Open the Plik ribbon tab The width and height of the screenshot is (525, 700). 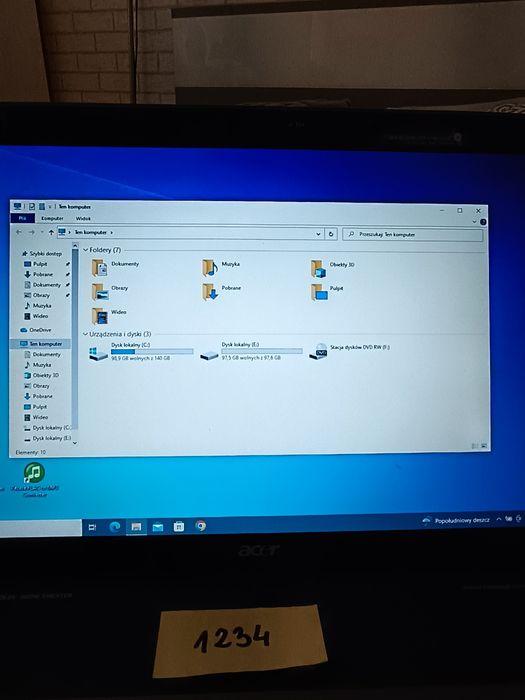[22, 218]
